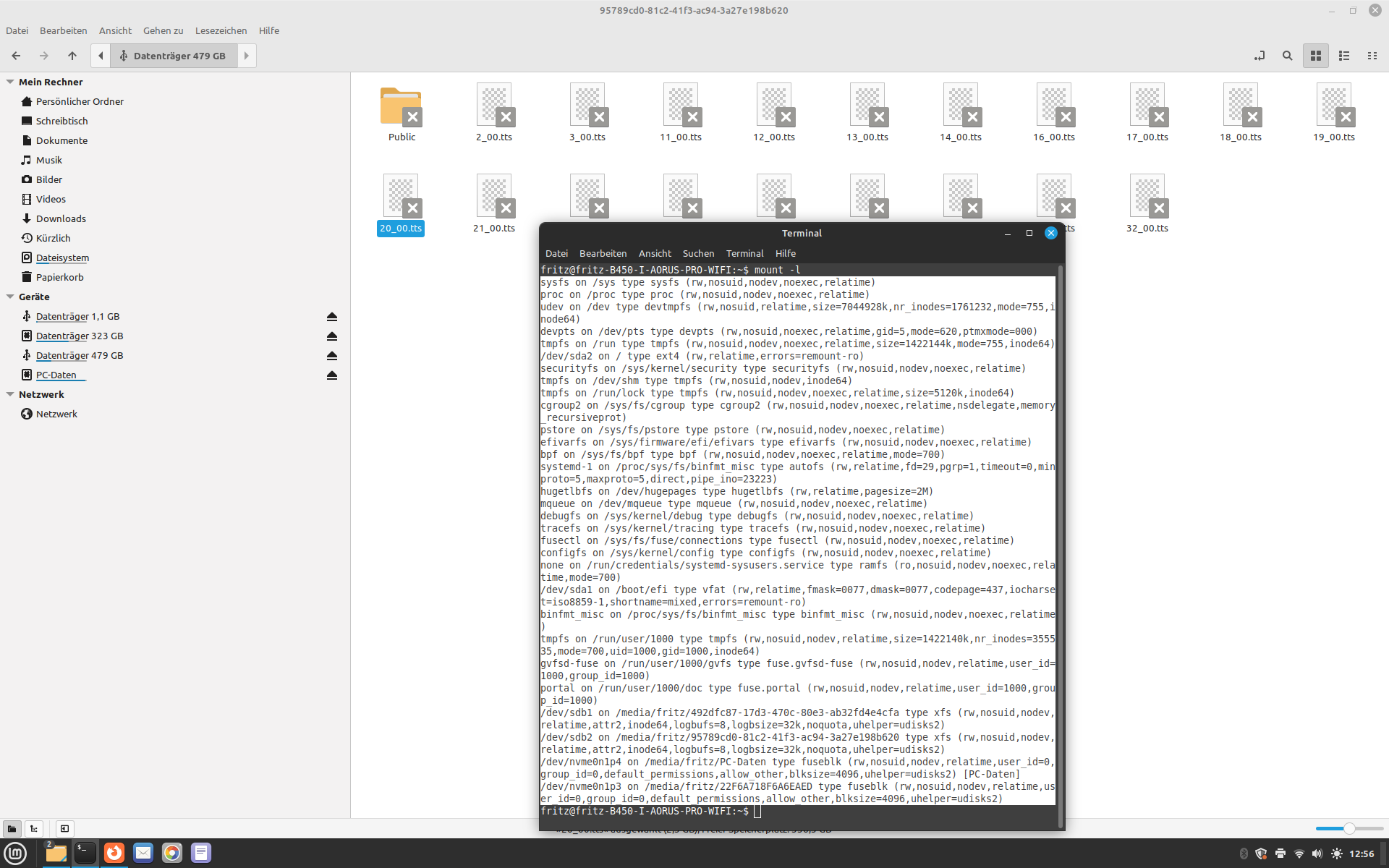The width and height of the screenshot is (1389, 868).
Task: Toggle location entry path mode
Action: (x=1260, y=56)
